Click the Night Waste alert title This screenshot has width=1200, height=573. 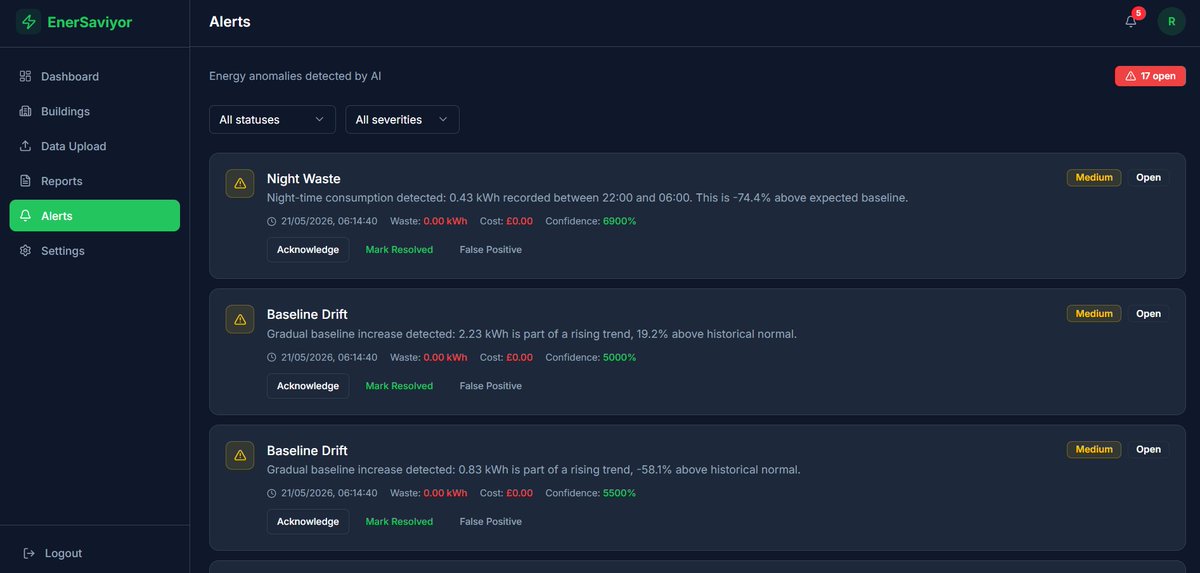pos(303,178)
